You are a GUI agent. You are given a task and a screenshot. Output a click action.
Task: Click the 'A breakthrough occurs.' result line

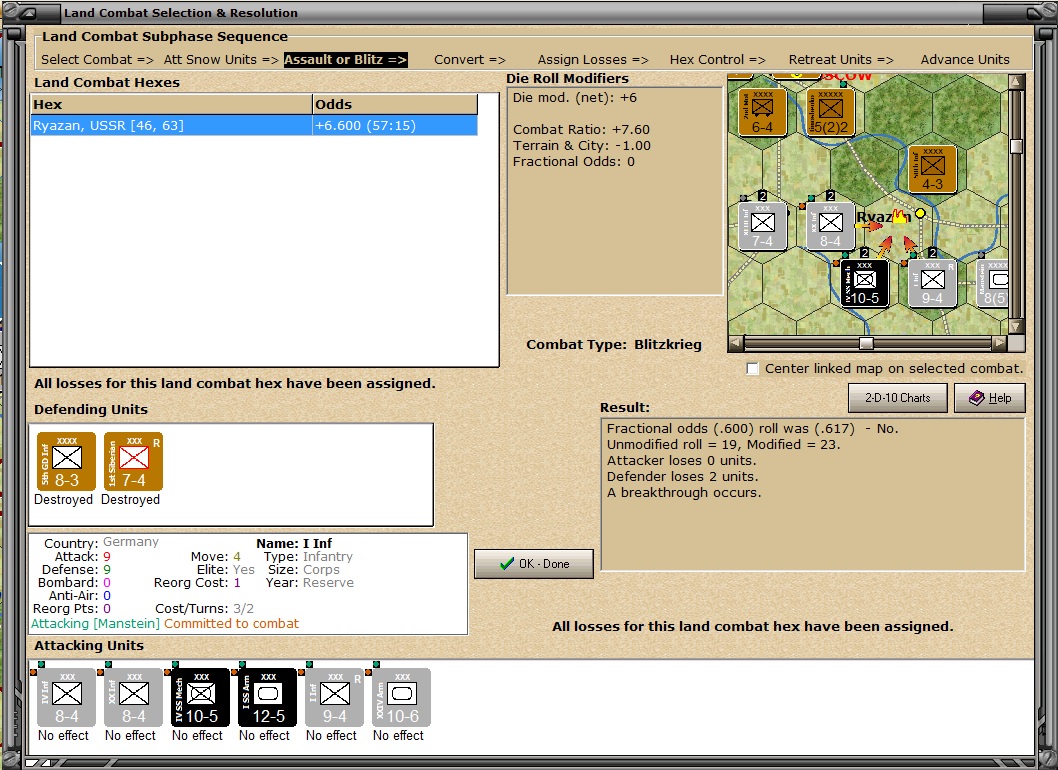pyautogui.click(x=684, y=493)
